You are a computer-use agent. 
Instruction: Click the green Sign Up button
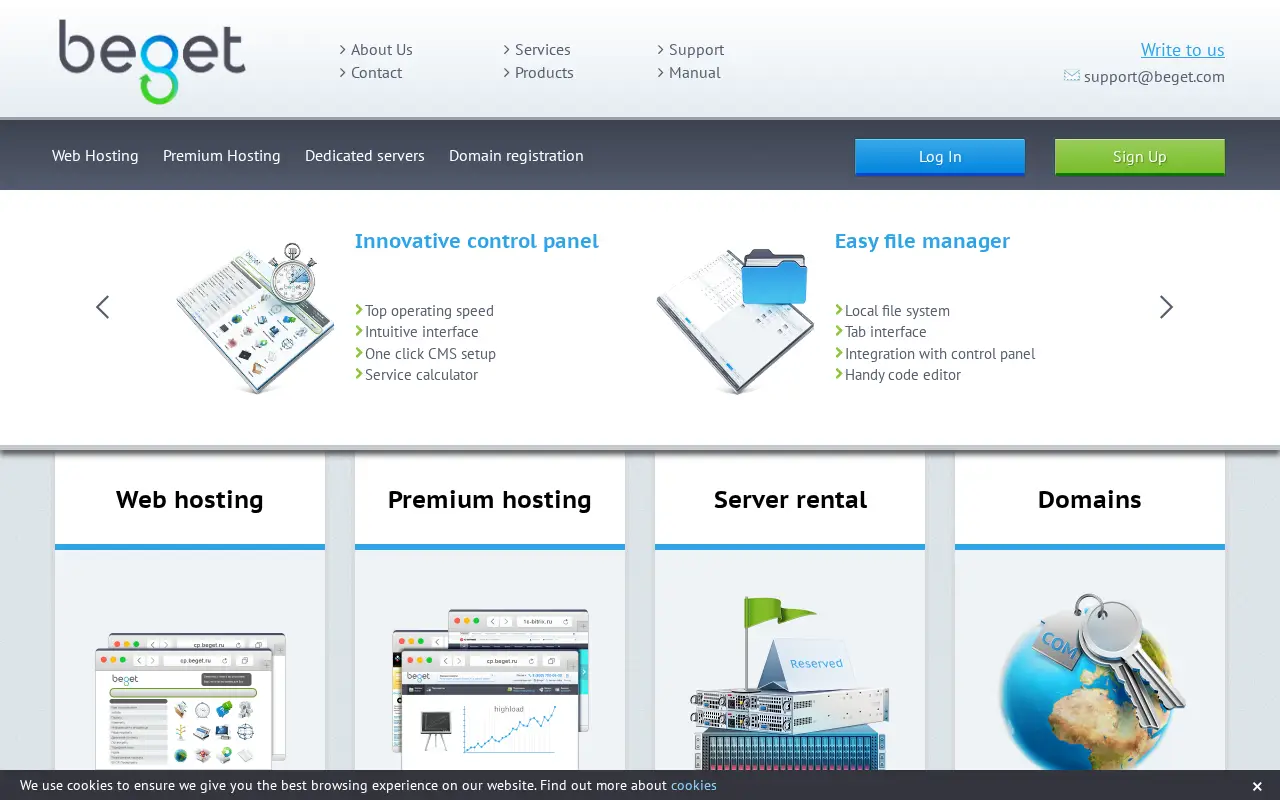point(1140,157)
